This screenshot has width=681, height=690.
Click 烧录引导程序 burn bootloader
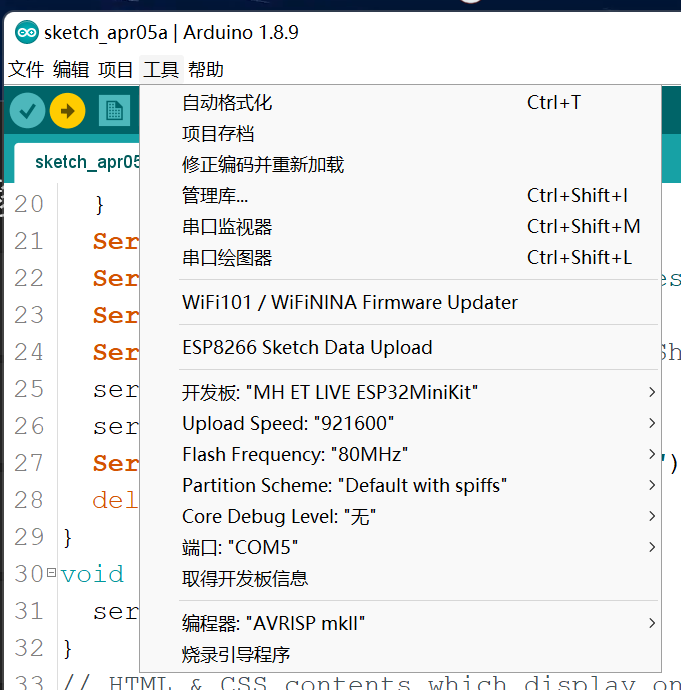click(x=400, y=654)
